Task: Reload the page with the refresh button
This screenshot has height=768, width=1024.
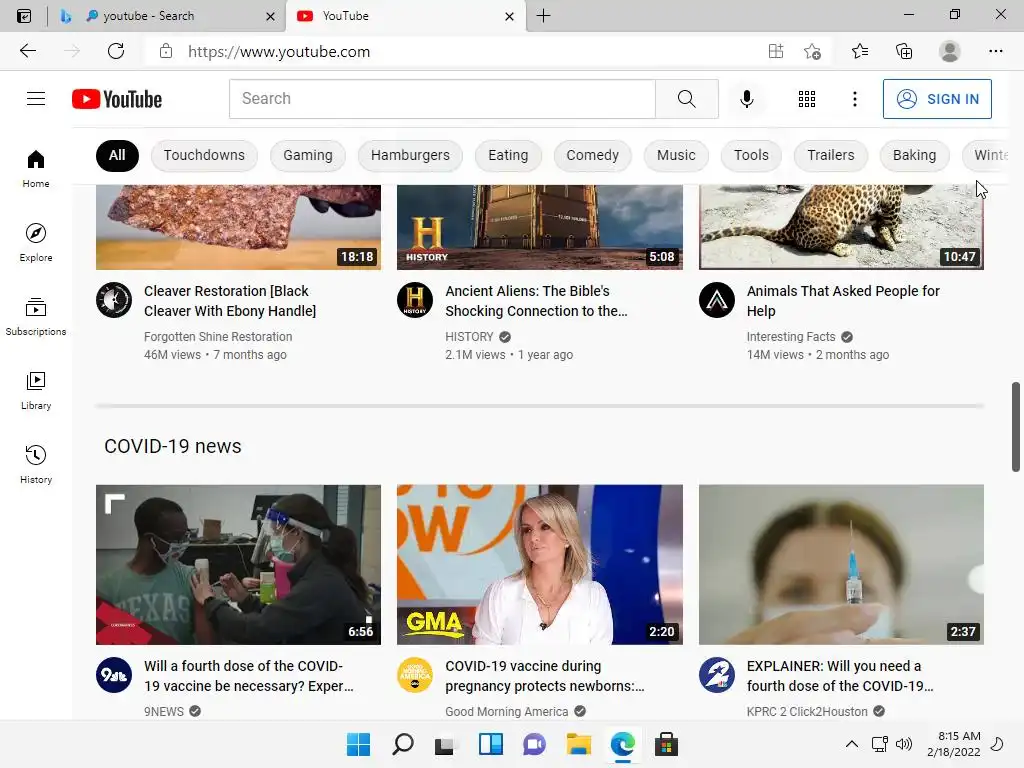Action: coord(116,51)
